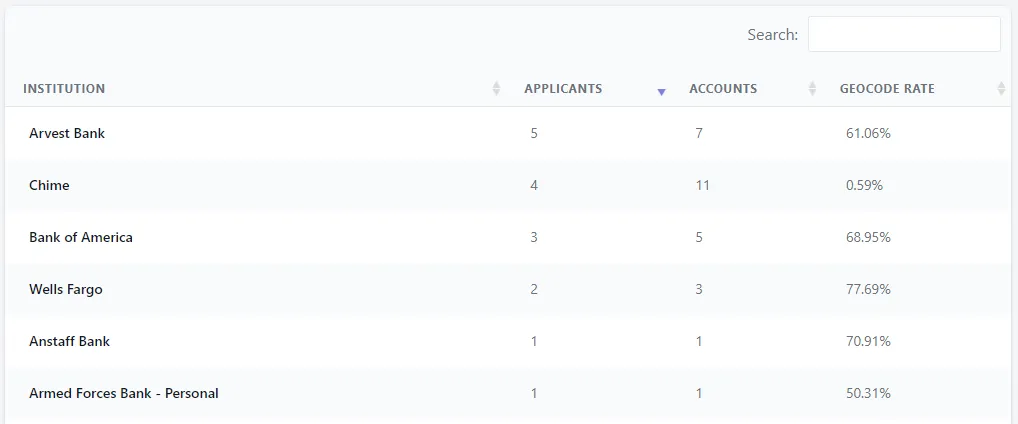Click the Wells Fargo institution name
This screenshot has height=424, width=1018.
[x=66, y=289]
